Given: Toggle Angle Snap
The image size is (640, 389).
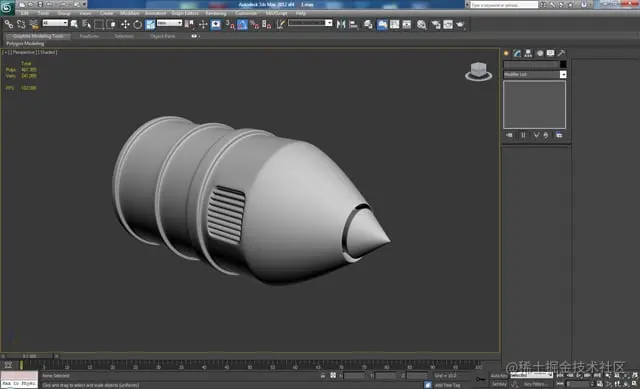Looking at the screenshot, I should 242,24.
